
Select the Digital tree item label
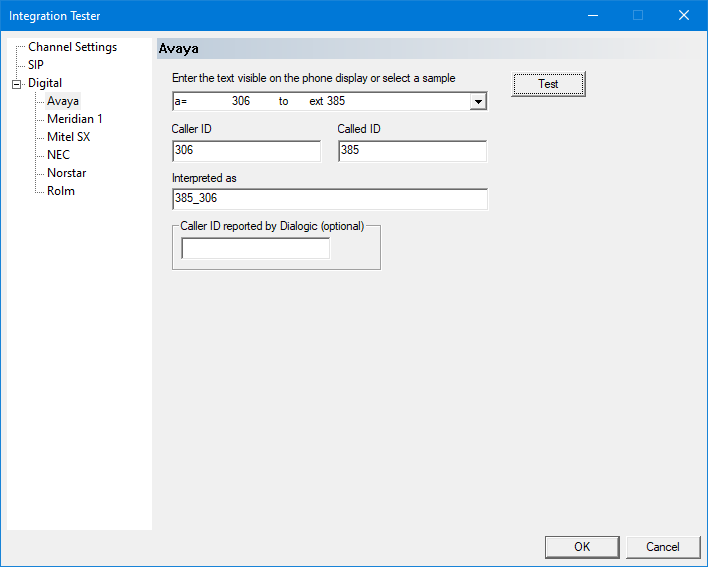click(x=45, y=83)
